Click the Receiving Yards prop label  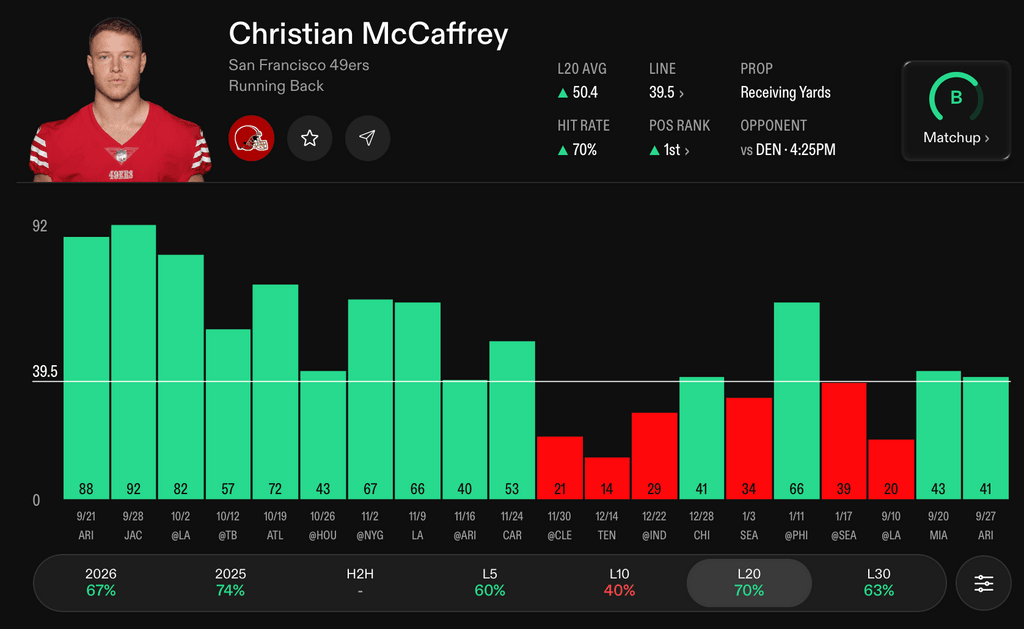click(785, 93)
